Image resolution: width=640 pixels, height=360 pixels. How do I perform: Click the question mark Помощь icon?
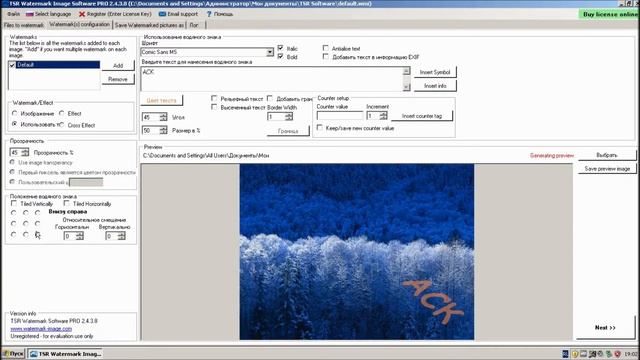[209, 14]
